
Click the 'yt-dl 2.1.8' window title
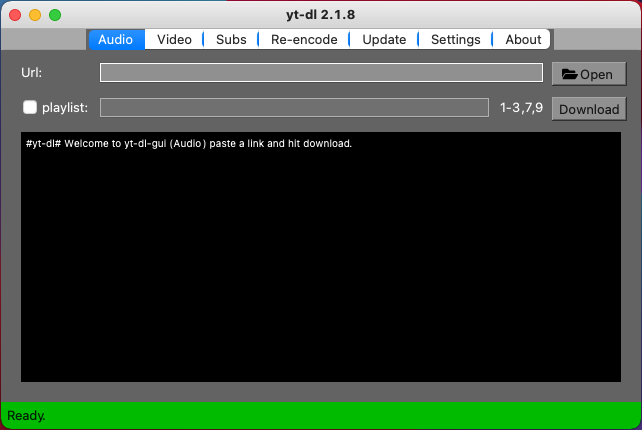pos(321,15)
